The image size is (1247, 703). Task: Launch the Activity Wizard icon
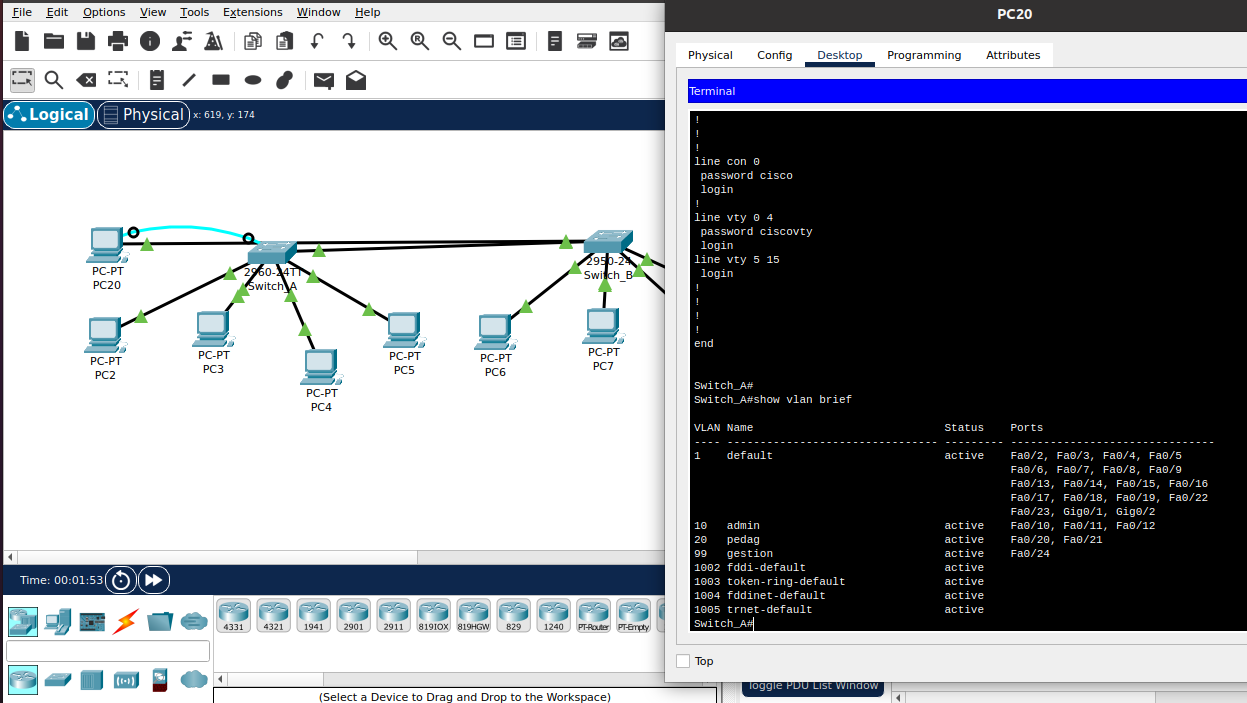(182, 41)
